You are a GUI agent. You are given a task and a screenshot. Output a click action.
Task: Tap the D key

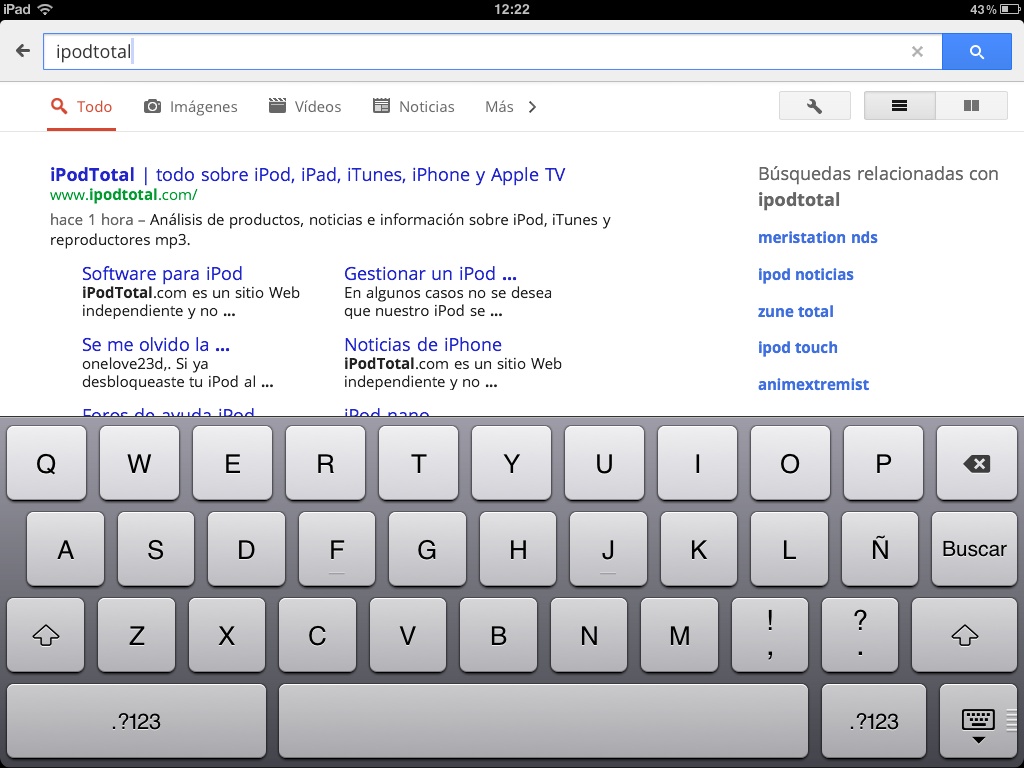tap(246, 549)
